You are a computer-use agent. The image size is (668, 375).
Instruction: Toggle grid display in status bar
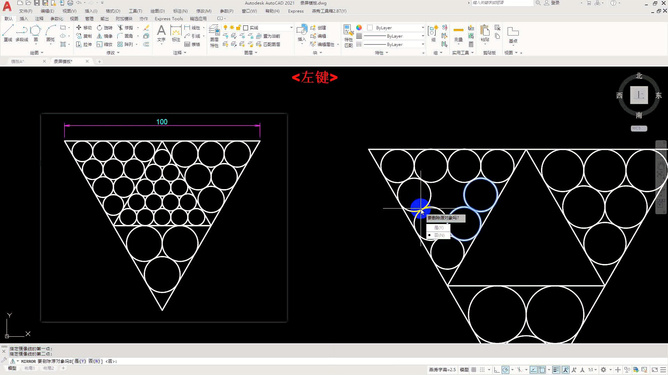coord(474,370)
